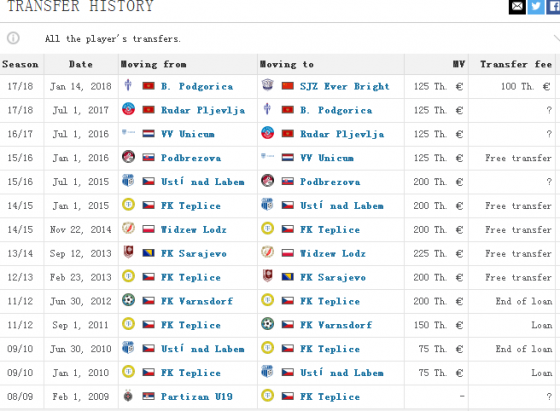Click SJZ Ever Bright club crest

click(x=267, y=85)
